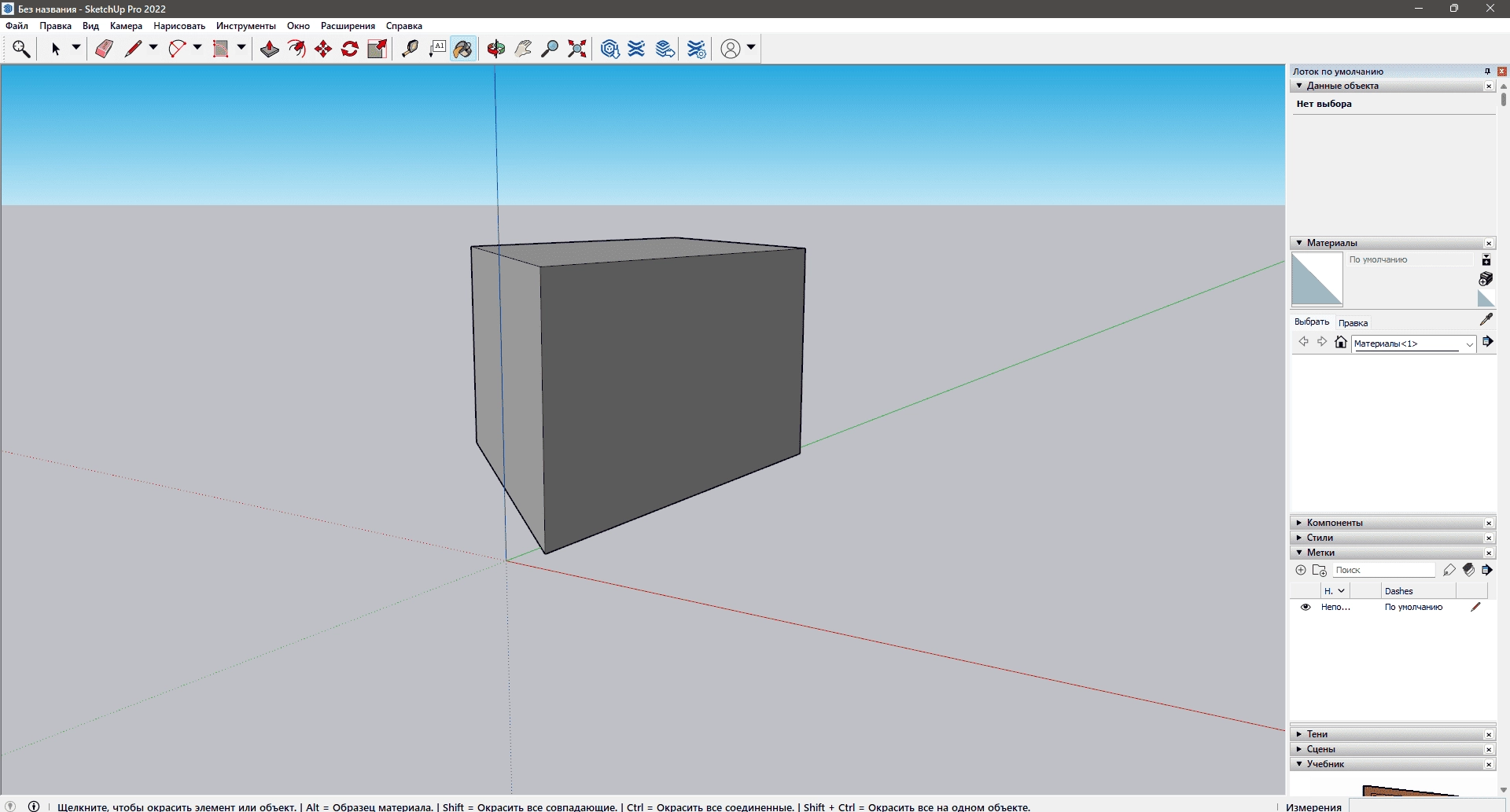Open the Select tool dropdown arrow
Screen dimensions: 1510x812
76,48
